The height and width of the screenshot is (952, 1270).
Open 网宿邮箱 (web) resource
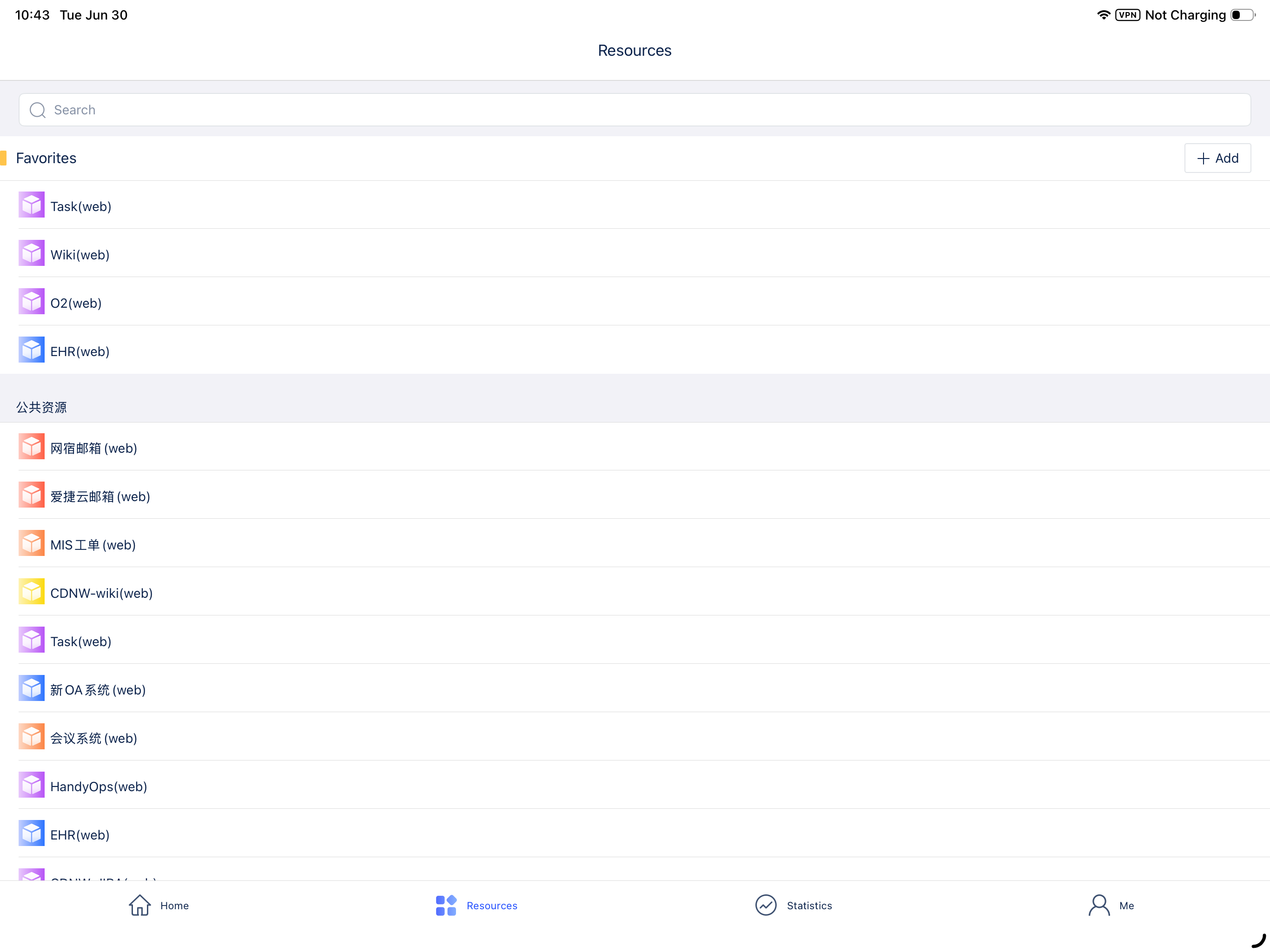tap(635, 447)
